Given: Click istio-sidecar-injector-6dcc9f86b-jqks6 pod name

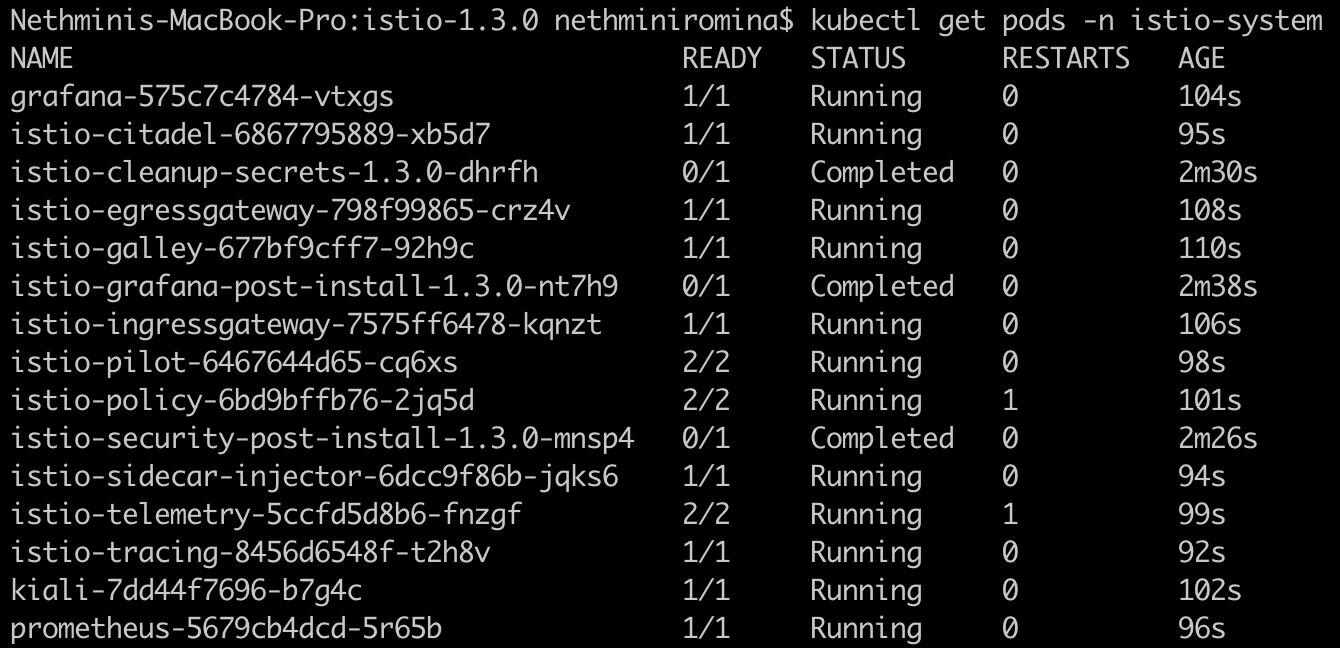Looking at the screenshot, I should click(x=314, y=477).
